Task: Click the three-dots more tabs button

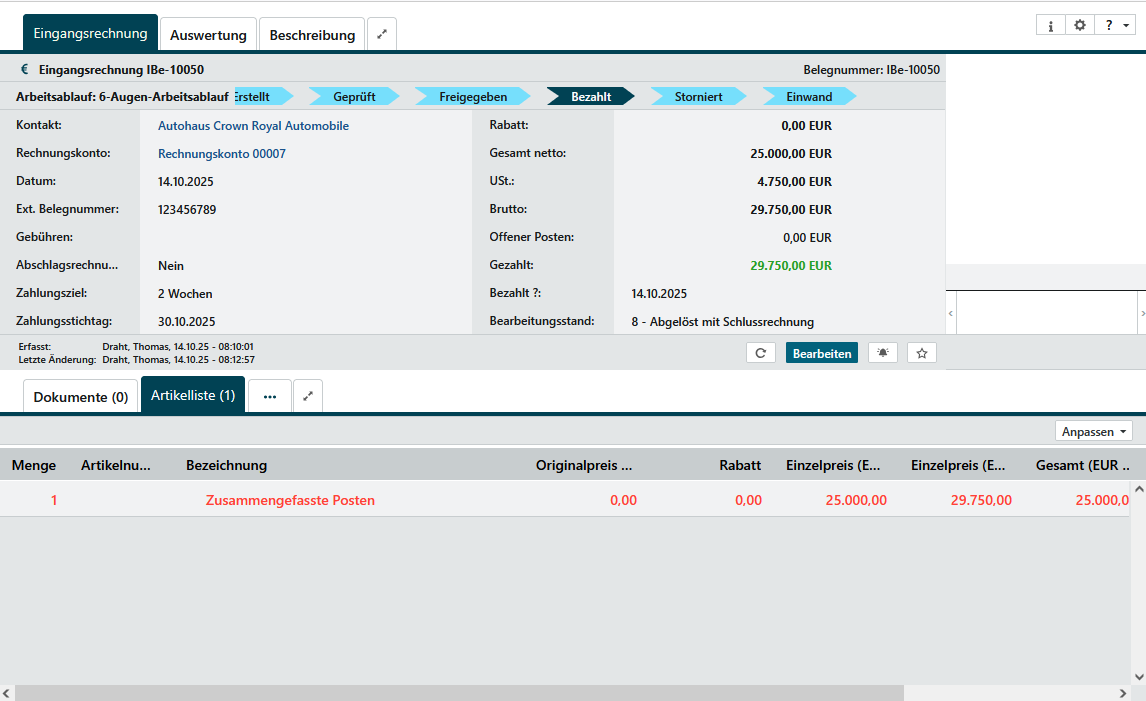Action: [270, 396]
